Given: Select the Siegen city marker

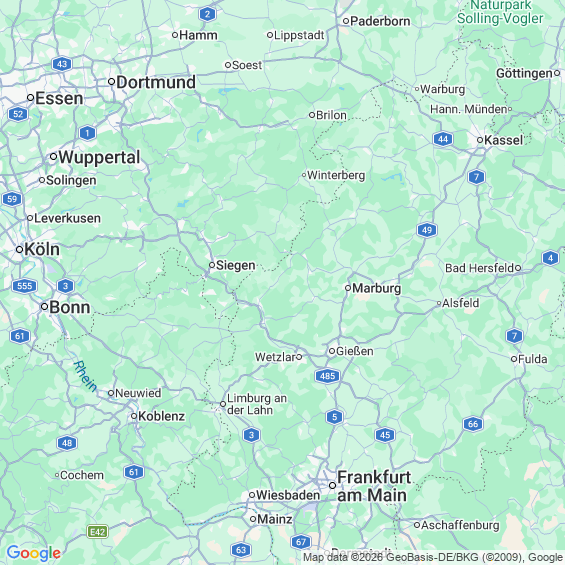Looking at the screenshot, I should click(212, 265).
